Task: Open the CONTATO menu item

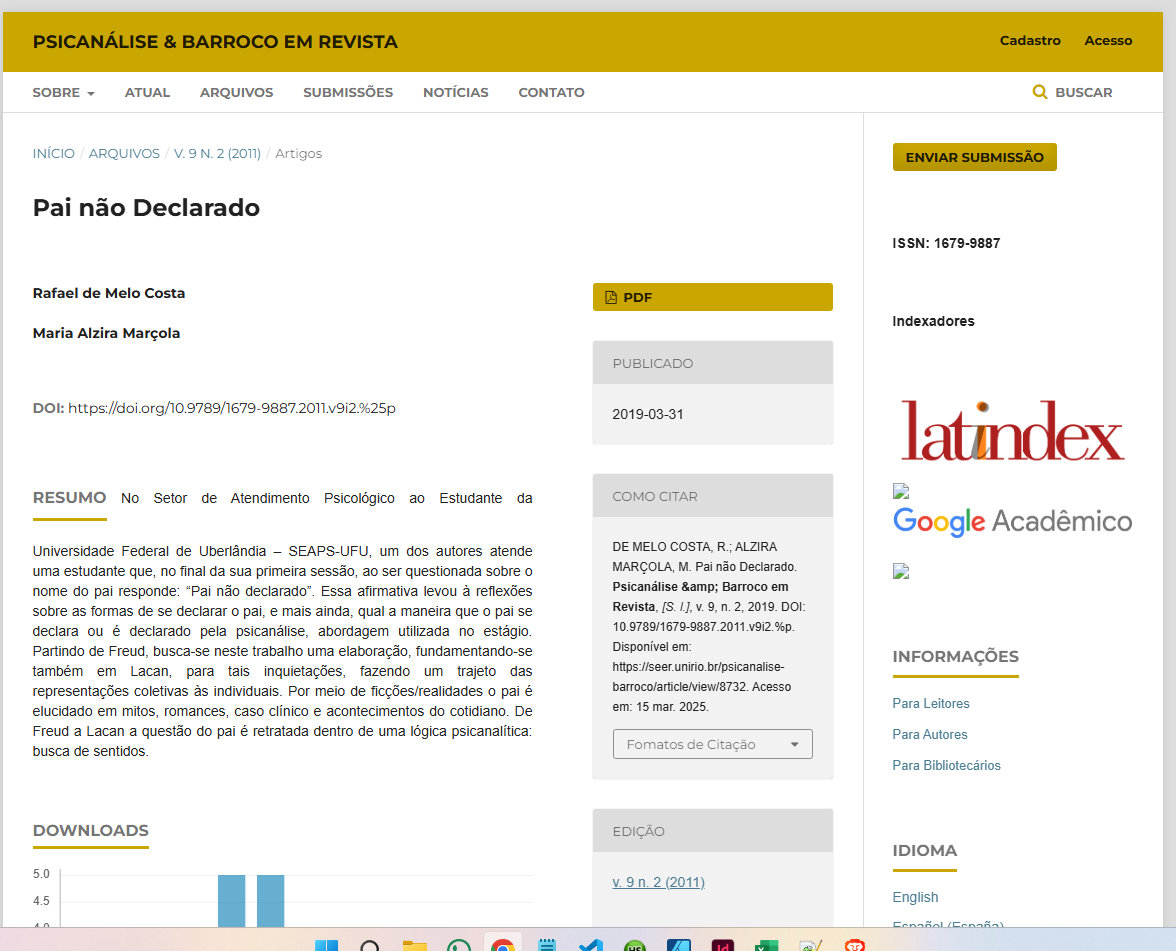Action: 551,92
